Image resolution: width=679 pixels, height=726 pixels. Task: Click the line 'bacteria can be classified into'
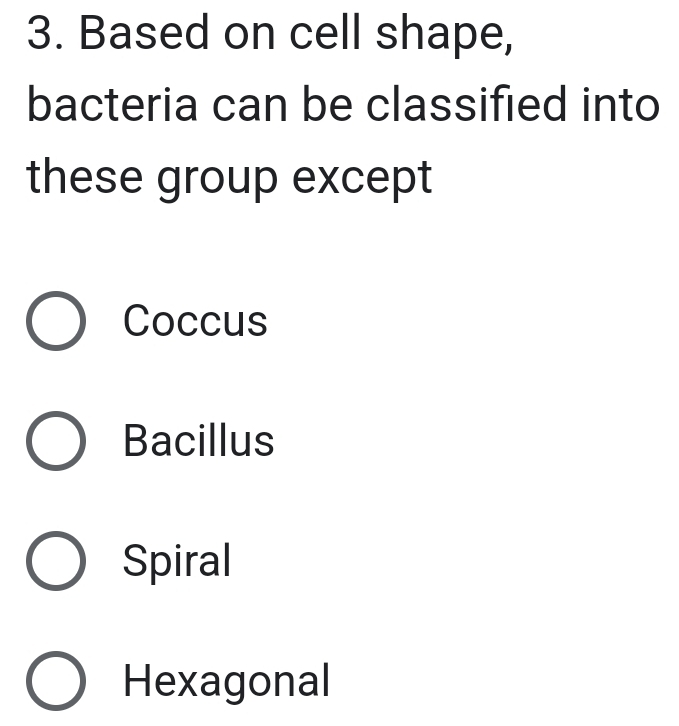tap(343, 106)
